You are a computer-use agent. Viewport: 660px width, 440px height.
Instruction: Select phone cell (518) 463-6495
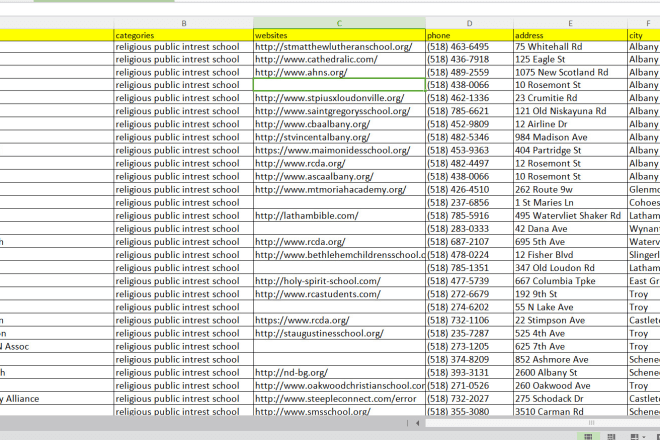click(469, 47)
